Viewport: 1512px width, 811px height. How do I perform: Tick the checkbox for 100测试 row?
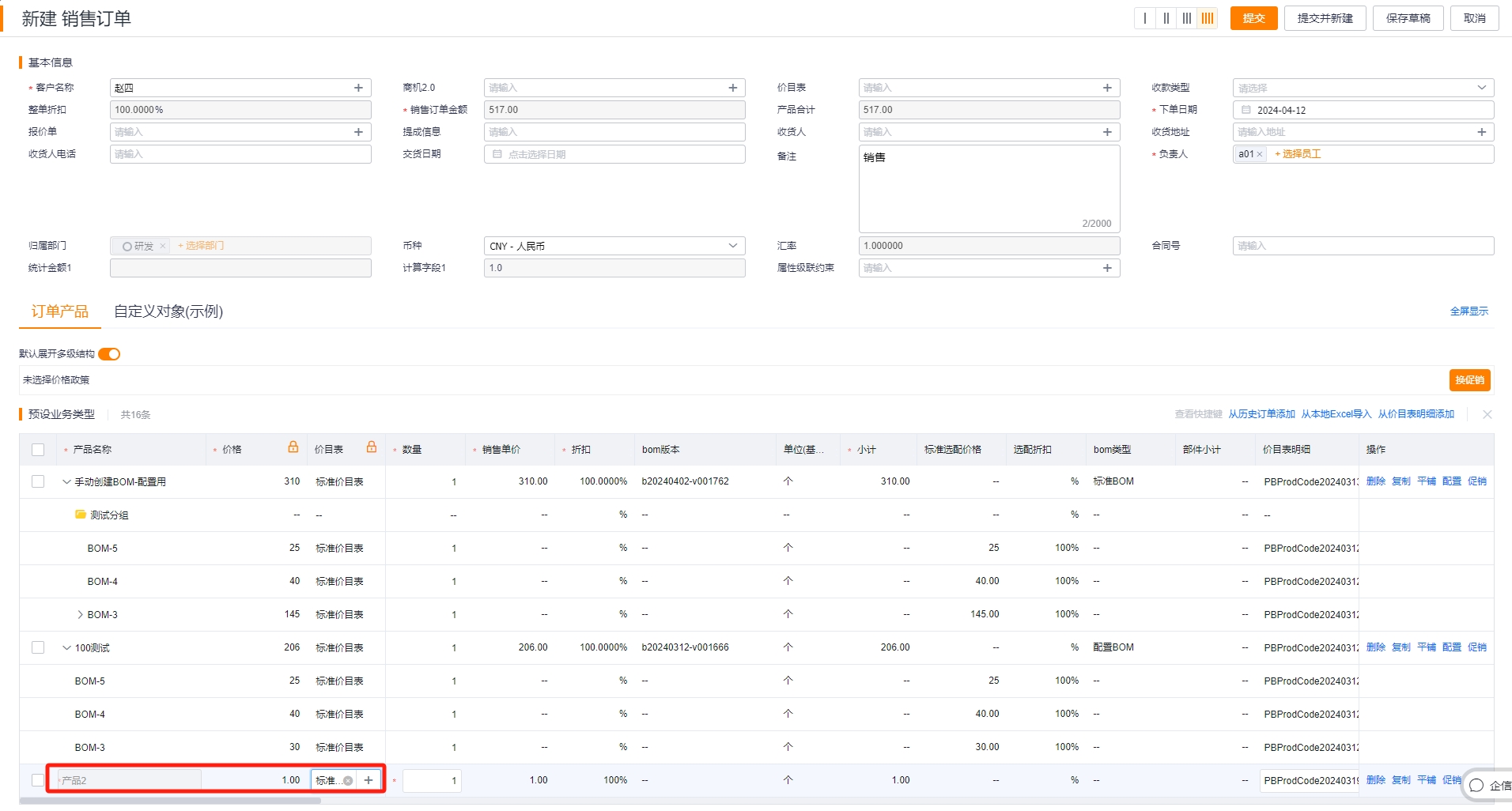point(38,647)
